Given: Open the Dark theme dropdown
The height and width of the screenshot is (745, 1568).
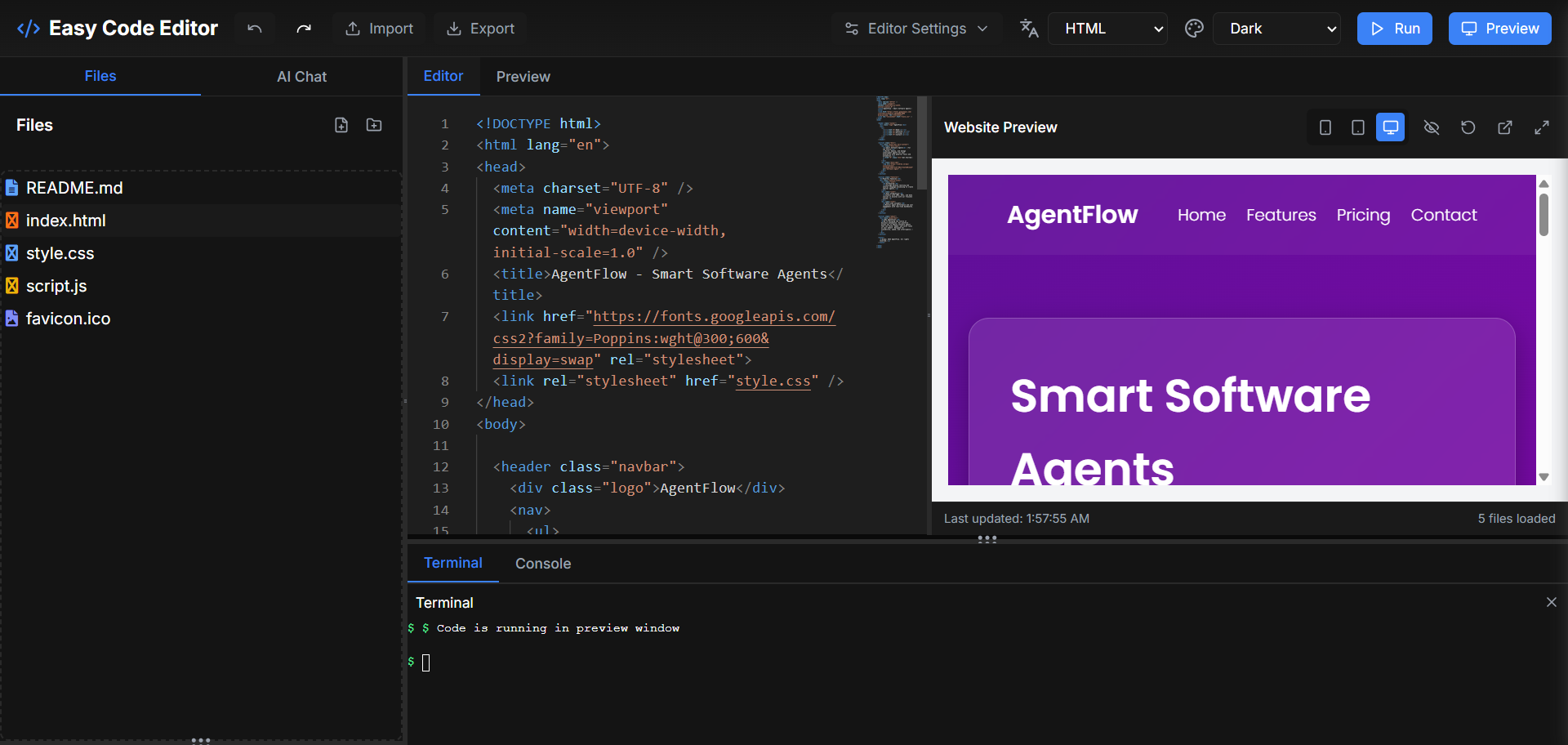Looking at the screenshot, I should 1277,29.
